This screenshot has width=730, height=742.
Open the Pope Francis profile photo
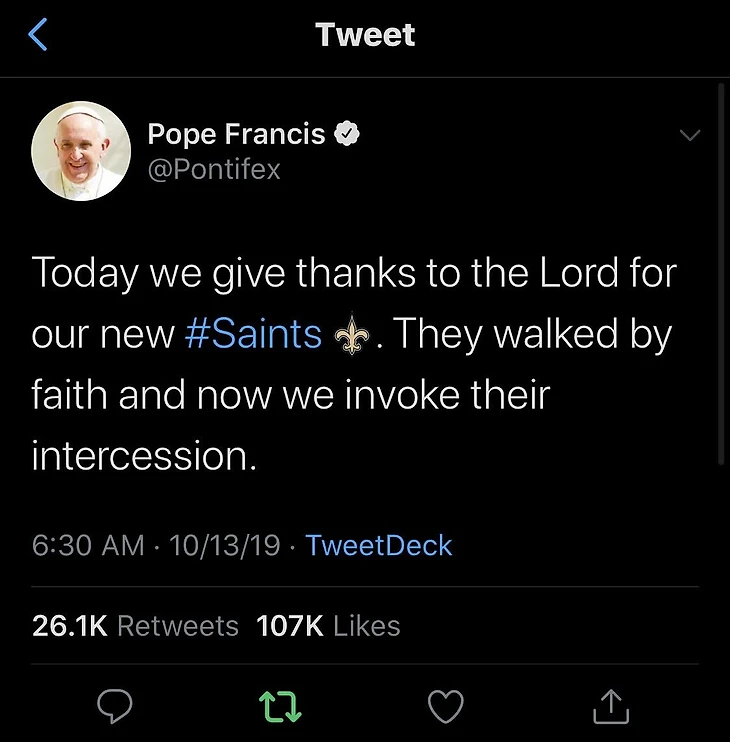point(82,151)
